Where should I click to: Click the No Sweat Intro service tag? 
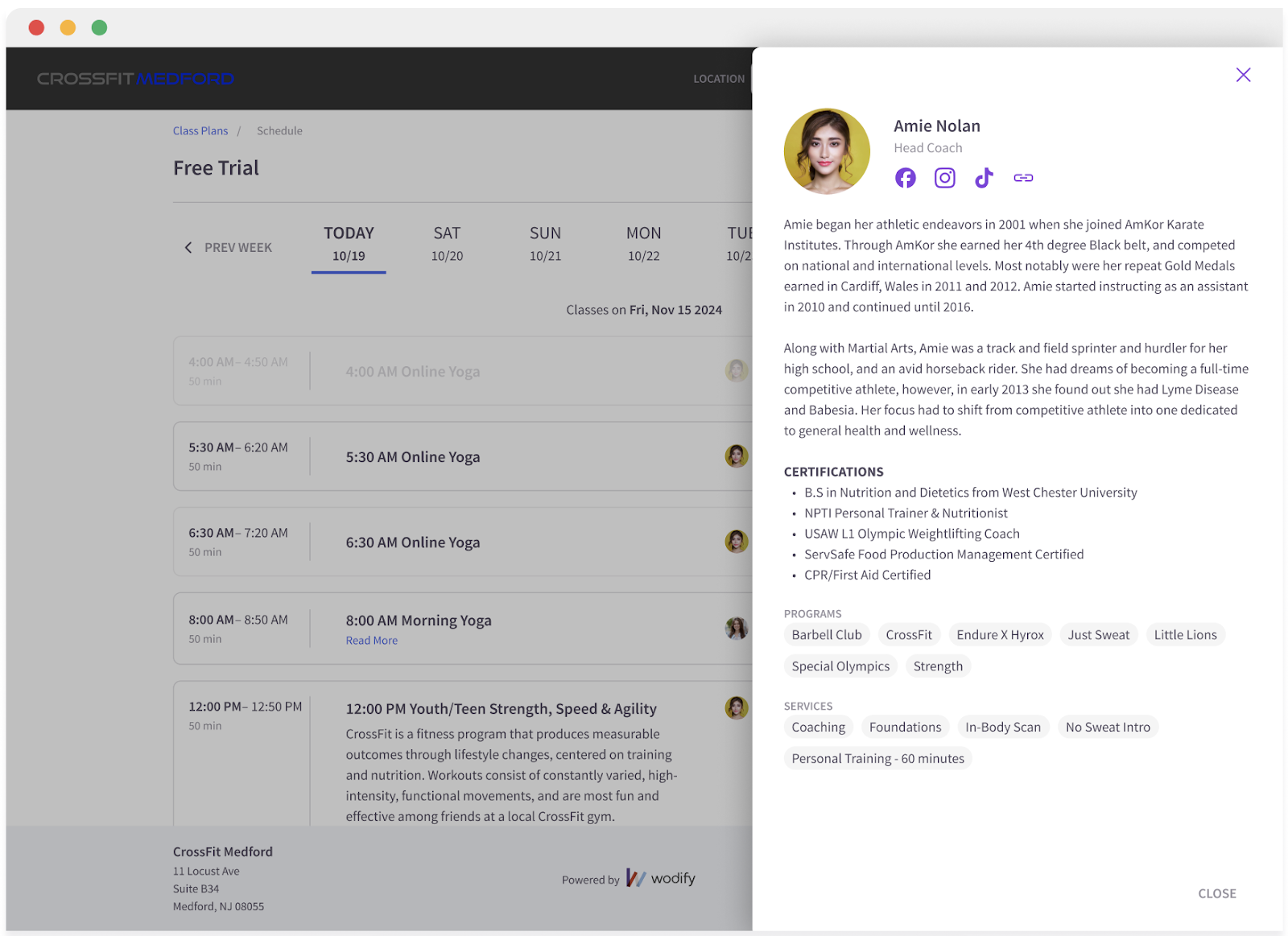click(x=1108, y=728)
